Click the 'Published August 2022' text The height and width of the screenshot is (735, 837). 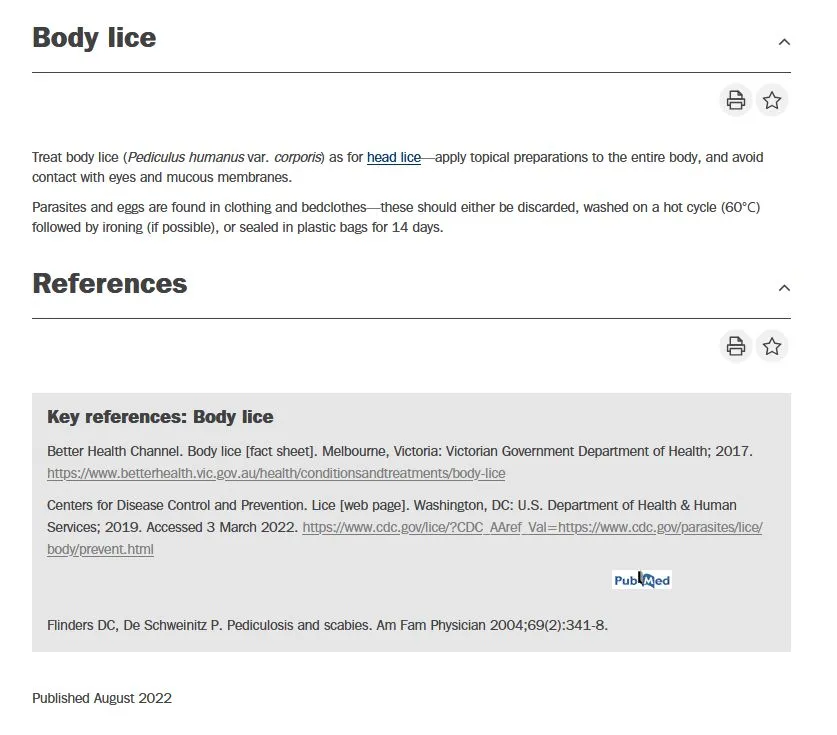(x=102, y=698)
